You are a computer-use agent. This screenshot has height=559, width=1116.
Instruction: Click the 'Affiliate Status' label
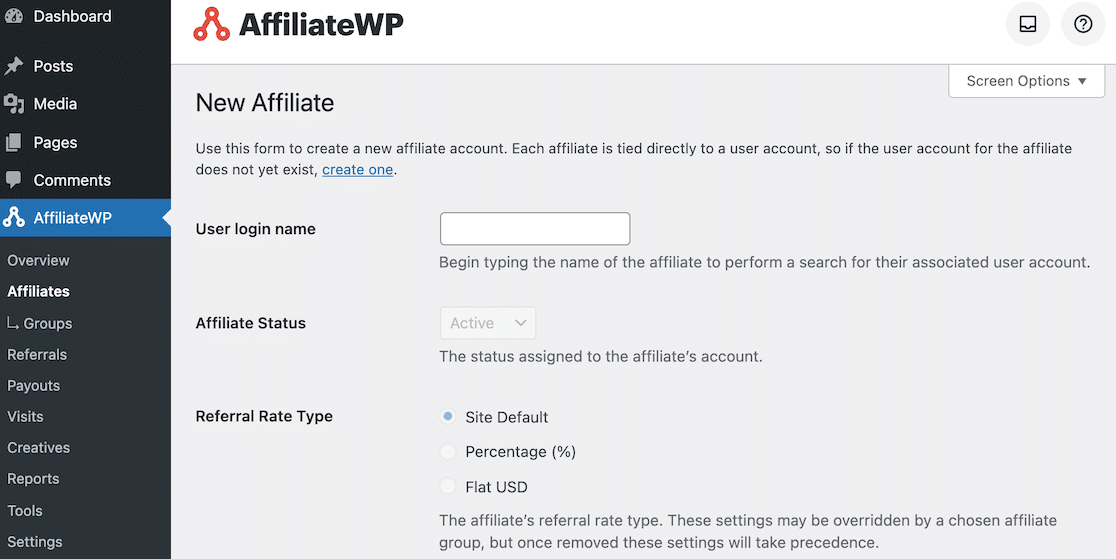click(251, 323)
